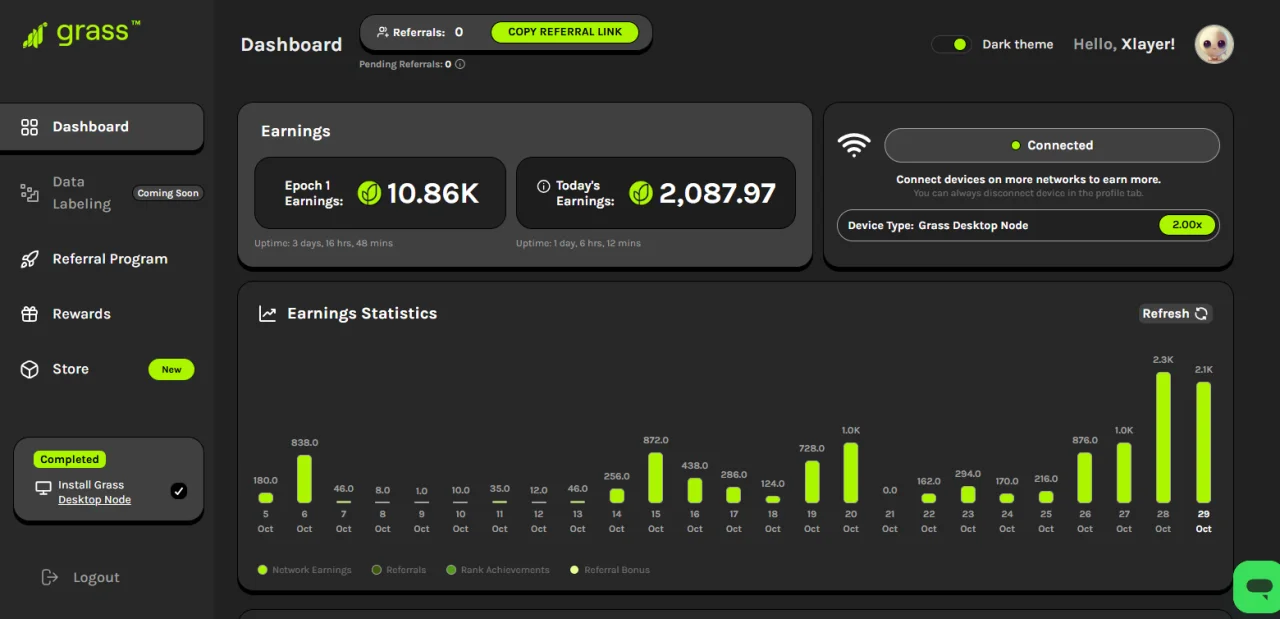Click the Completed badge
The width and height of the screenshot is (1280, 619).
(x=70, y=460)
